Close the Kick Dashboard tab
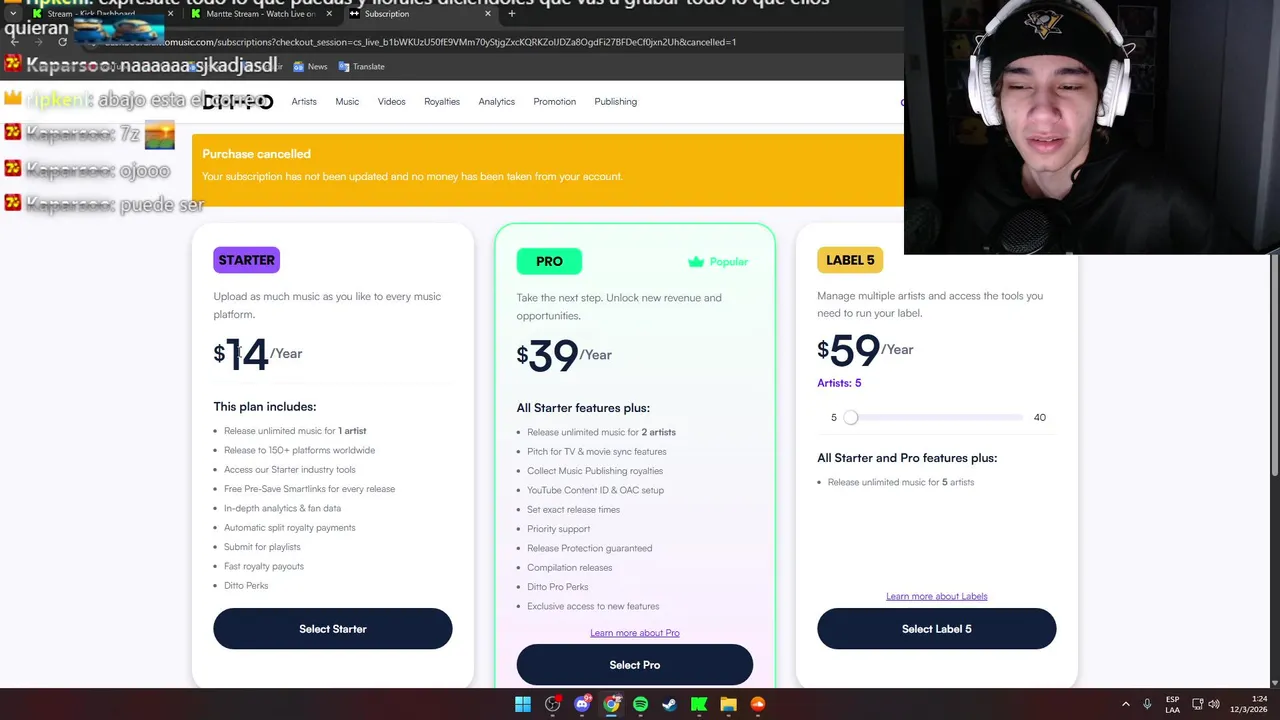 [170, 14]
